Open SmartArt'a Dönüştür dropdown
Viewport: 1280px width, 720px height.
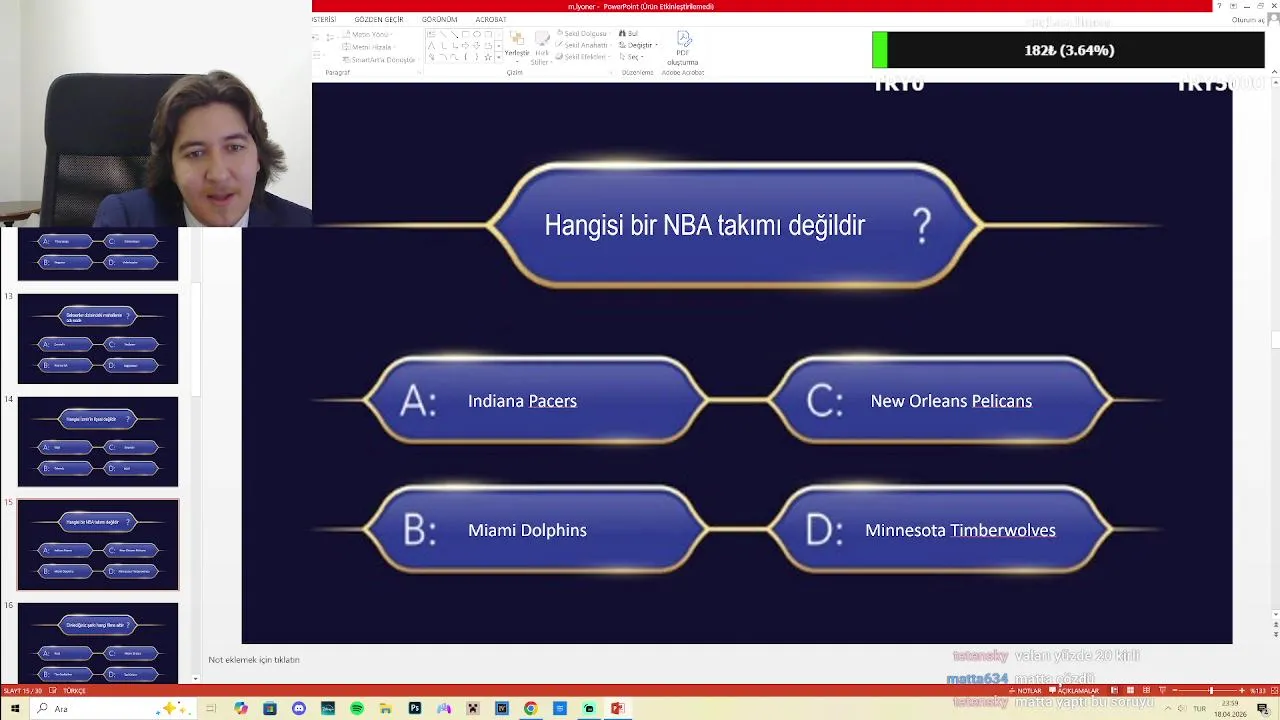[x=380, y=60]
